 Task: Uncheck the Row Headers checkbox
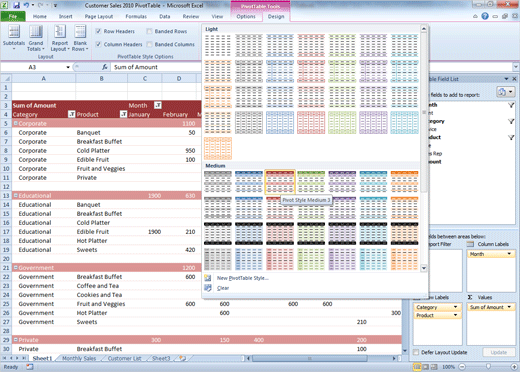coord(98,31)
